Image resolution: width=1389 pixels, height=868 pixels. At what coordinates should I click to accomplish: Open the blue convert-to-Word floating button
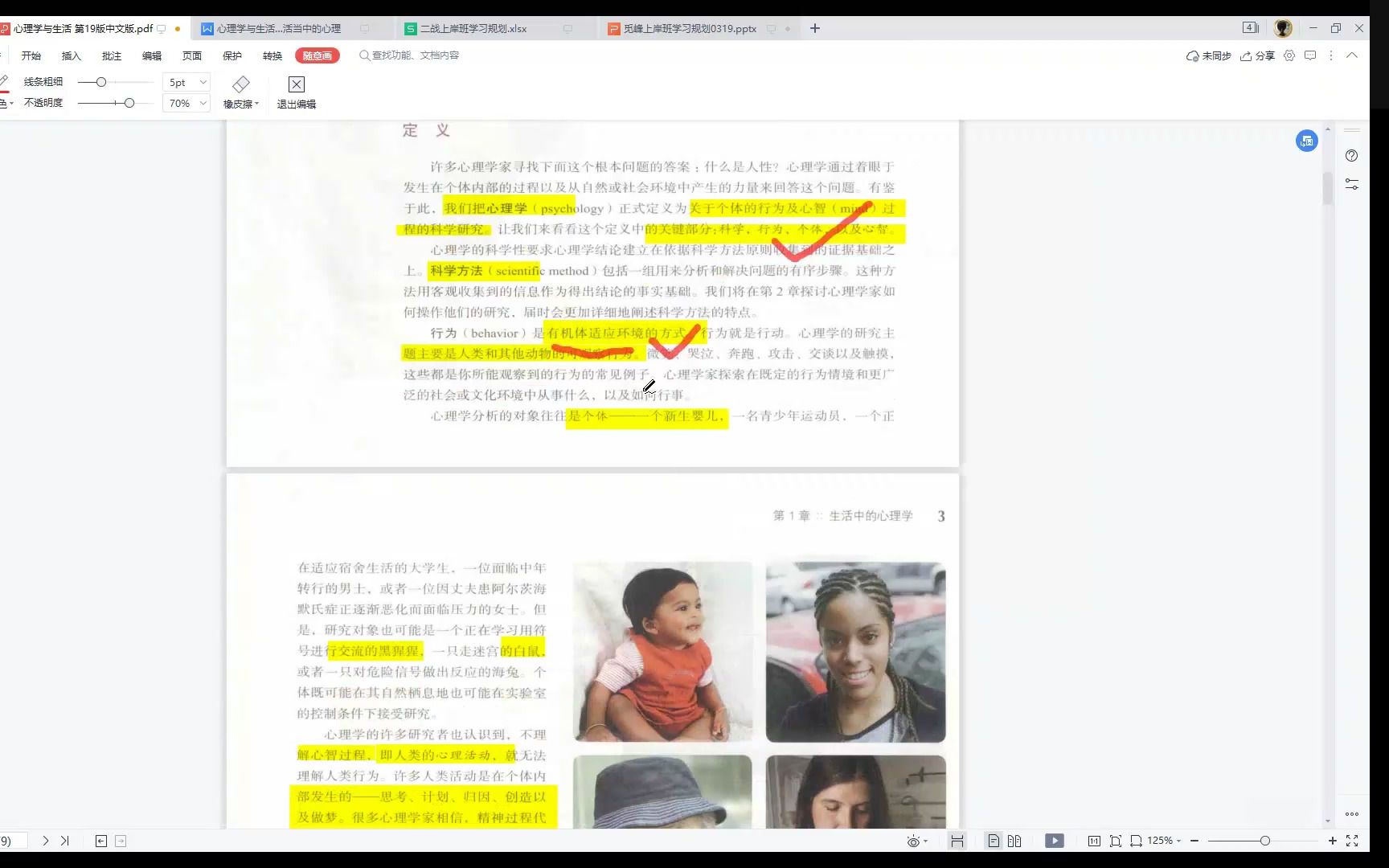coord(1307,141)
